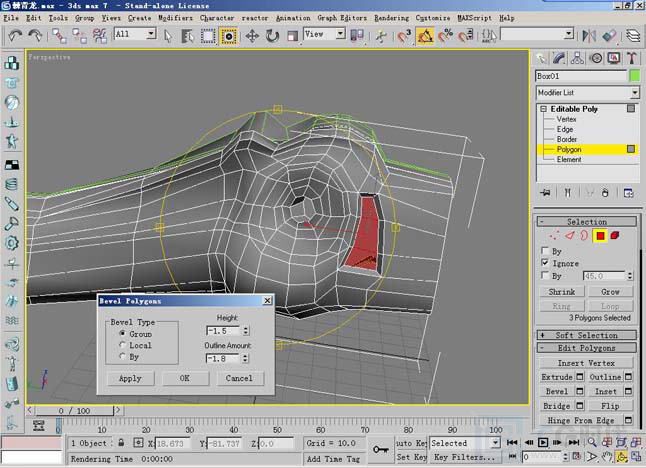The image size is (646, 468).
Task: Click Apply in Bevel Polygons dialog
Action: 130,378
